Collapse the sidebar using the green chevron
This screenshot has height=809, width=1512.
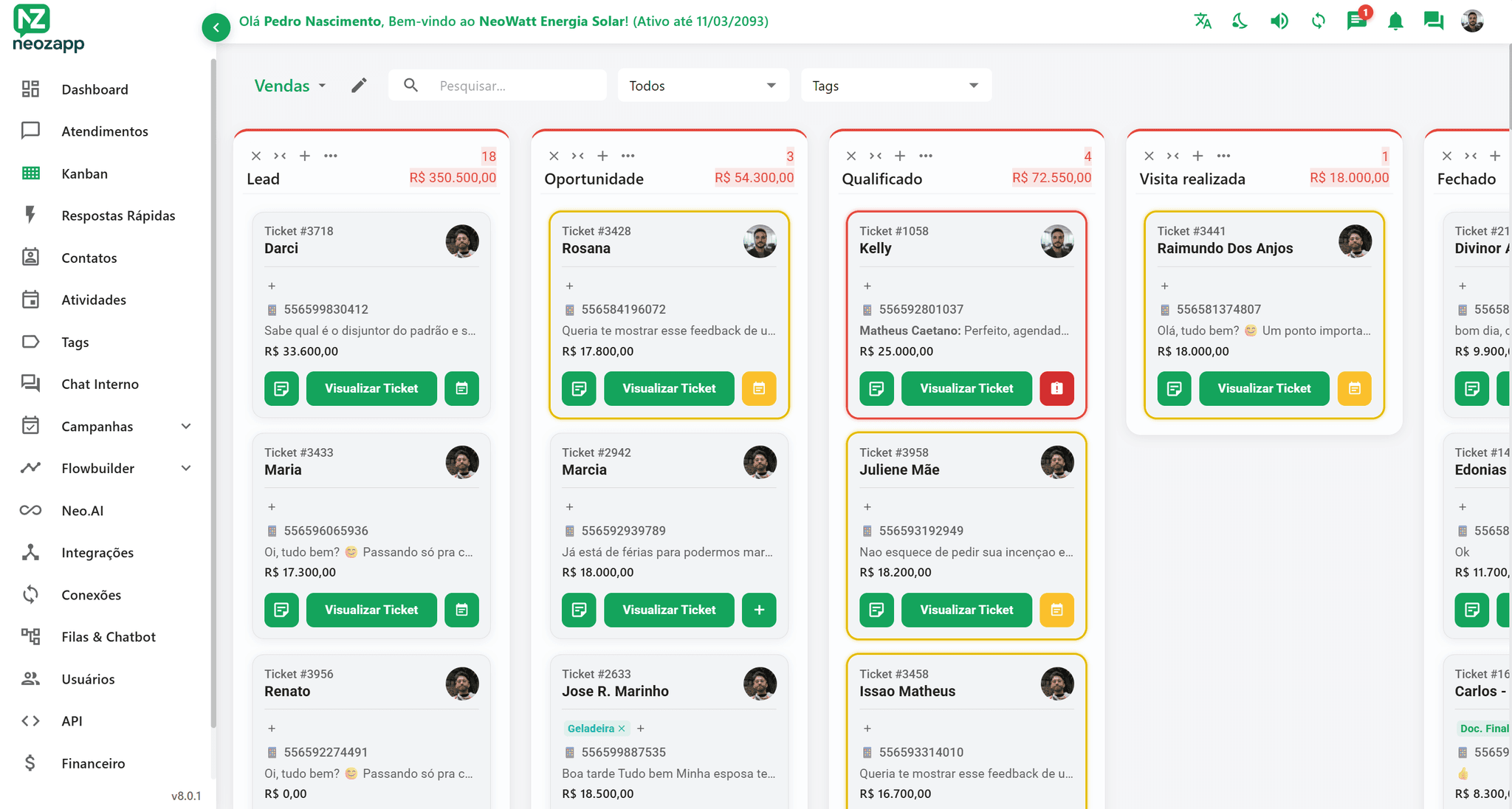pyautogui.click(x=216, y=27)
